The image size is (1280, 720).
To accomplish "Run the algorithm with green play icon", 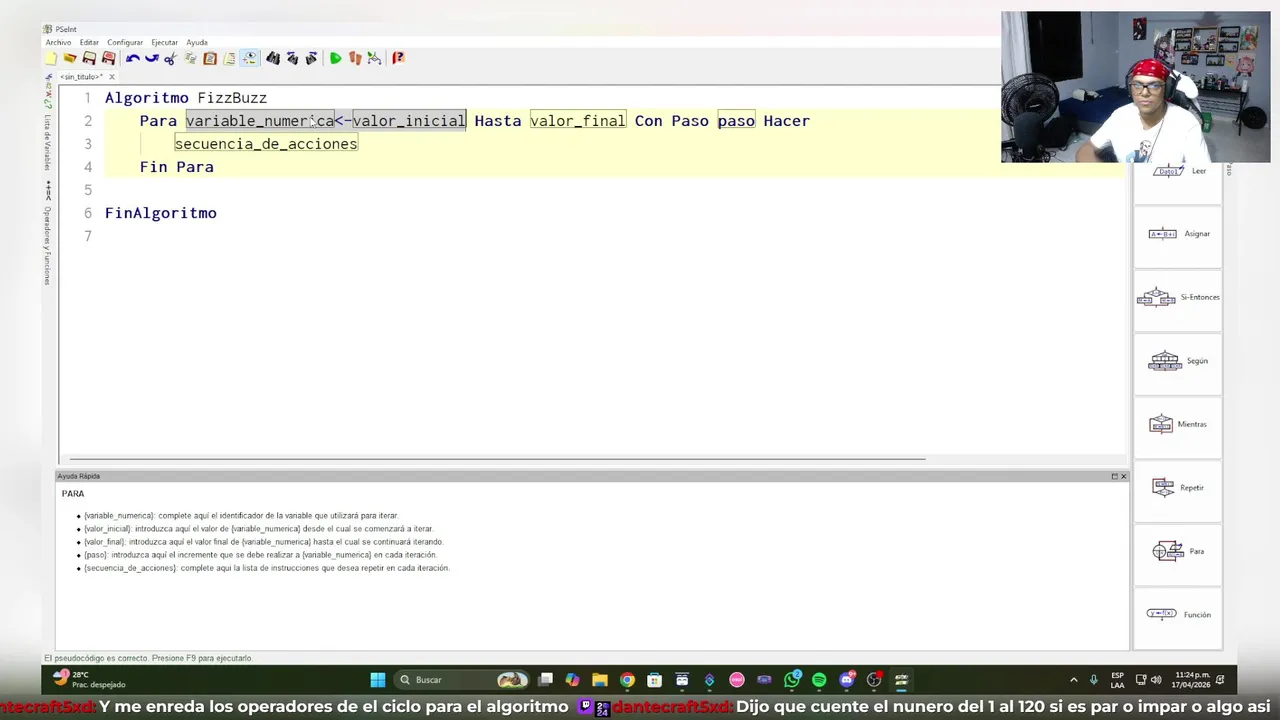I will click(335, 58).
